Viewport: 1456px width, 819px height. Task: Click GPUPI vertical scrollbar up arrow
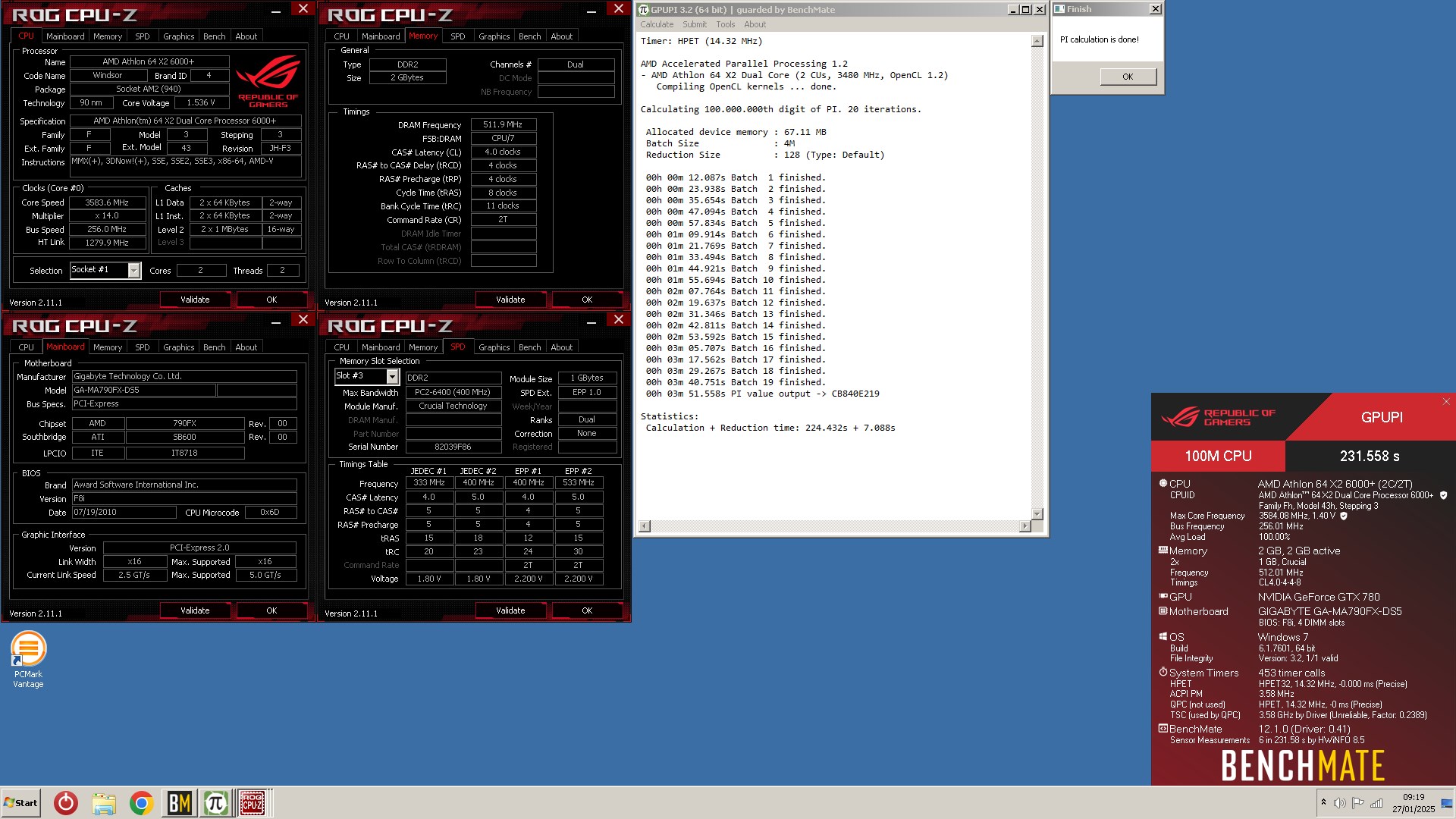1037,42
